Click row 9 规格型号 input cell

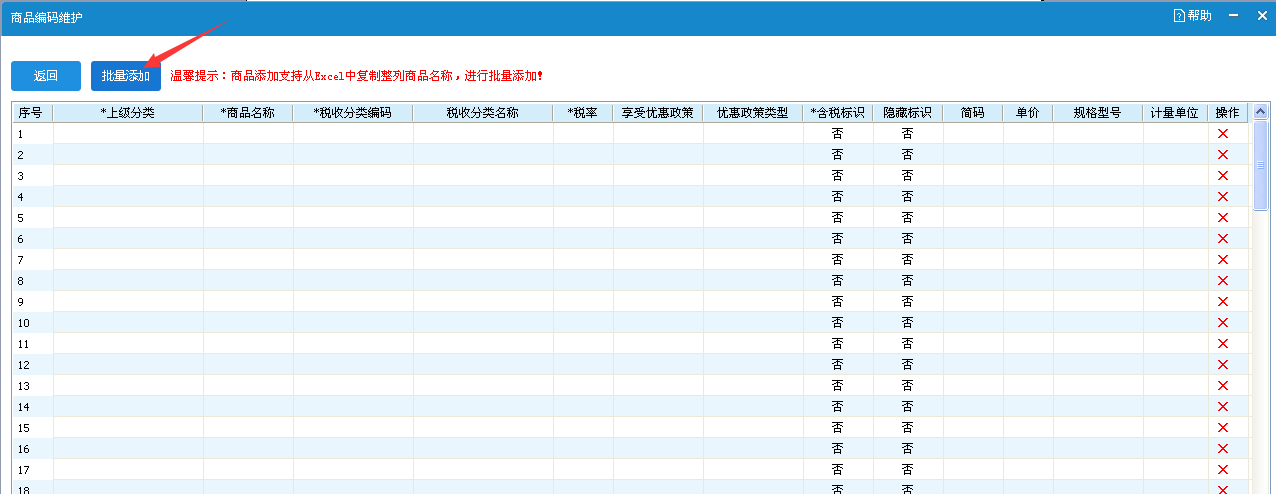[x=1098, y=302]
